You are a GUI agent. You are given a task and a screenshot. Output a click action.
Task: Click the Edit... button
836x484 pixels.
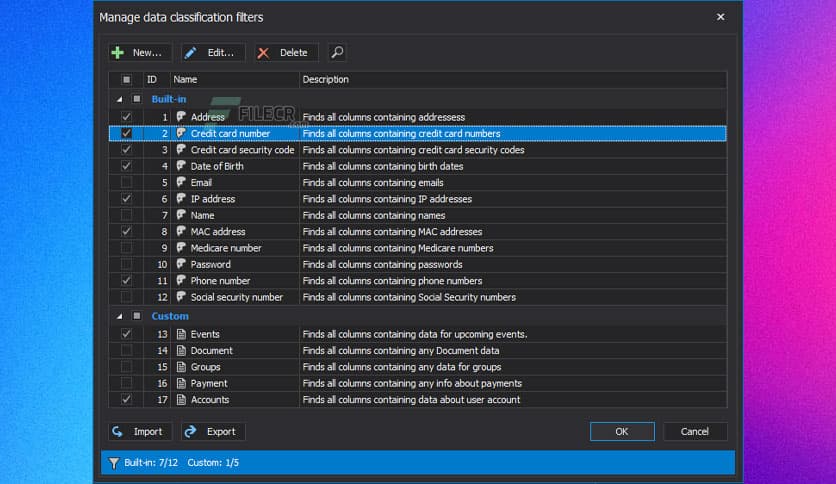(213, 52)
